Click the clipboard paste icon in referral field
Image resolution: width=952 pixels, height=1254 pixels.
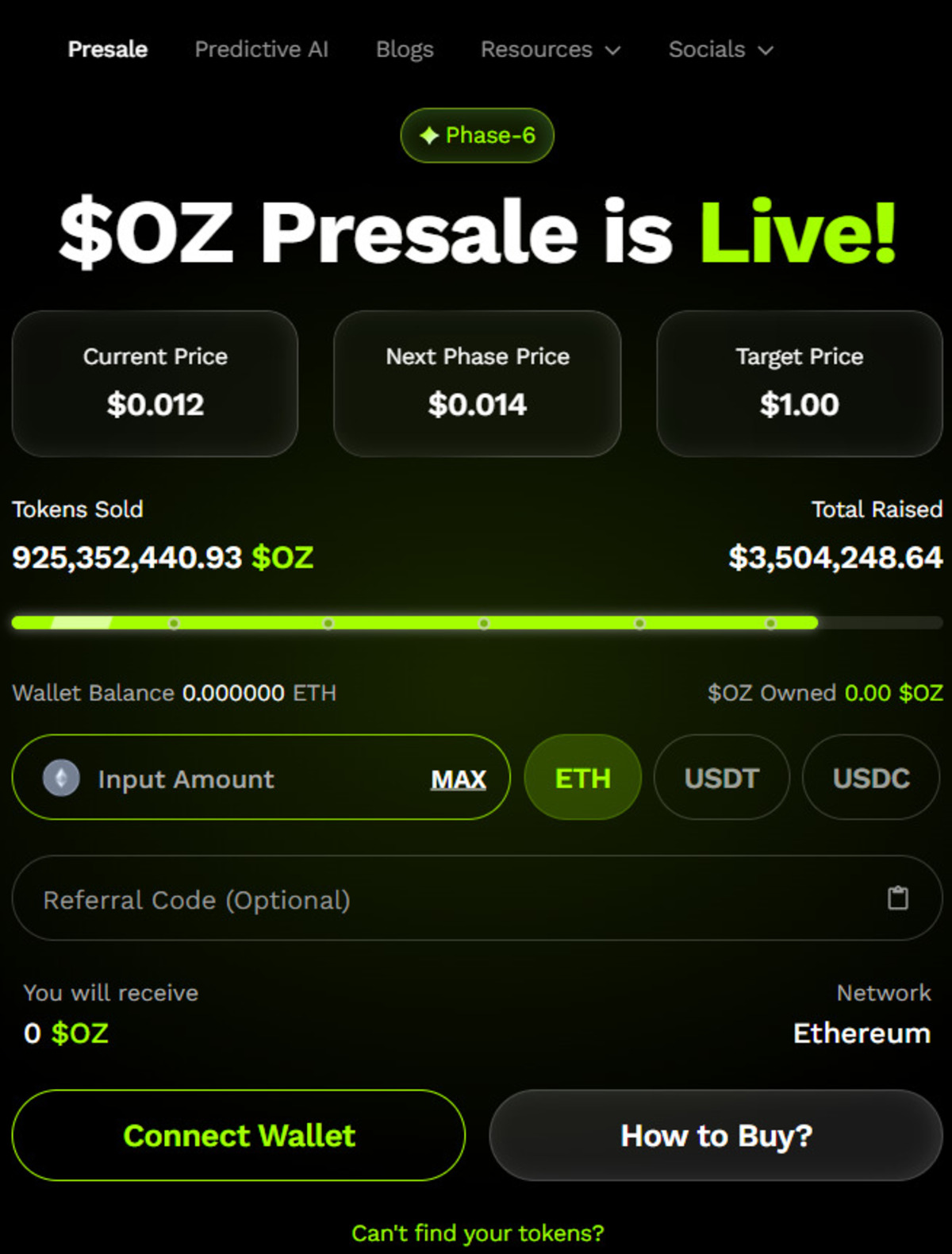pyautogui.click(x=897, y=898)
